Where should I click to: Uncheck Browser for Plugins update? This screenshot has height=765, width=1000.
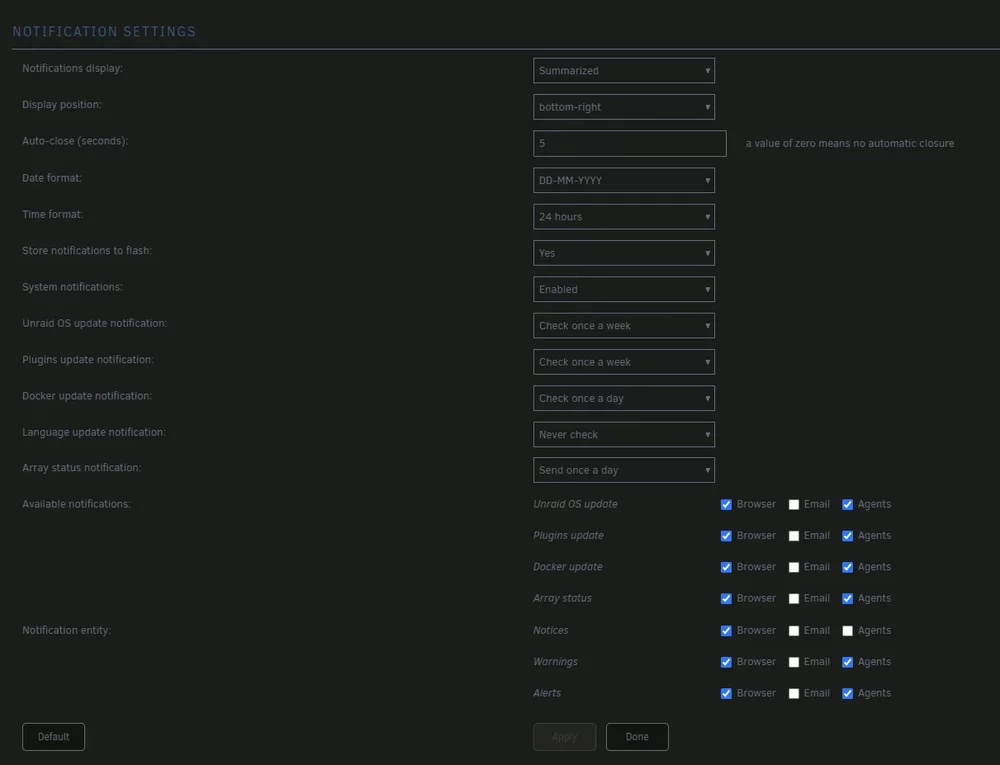(x=726, y=536)
